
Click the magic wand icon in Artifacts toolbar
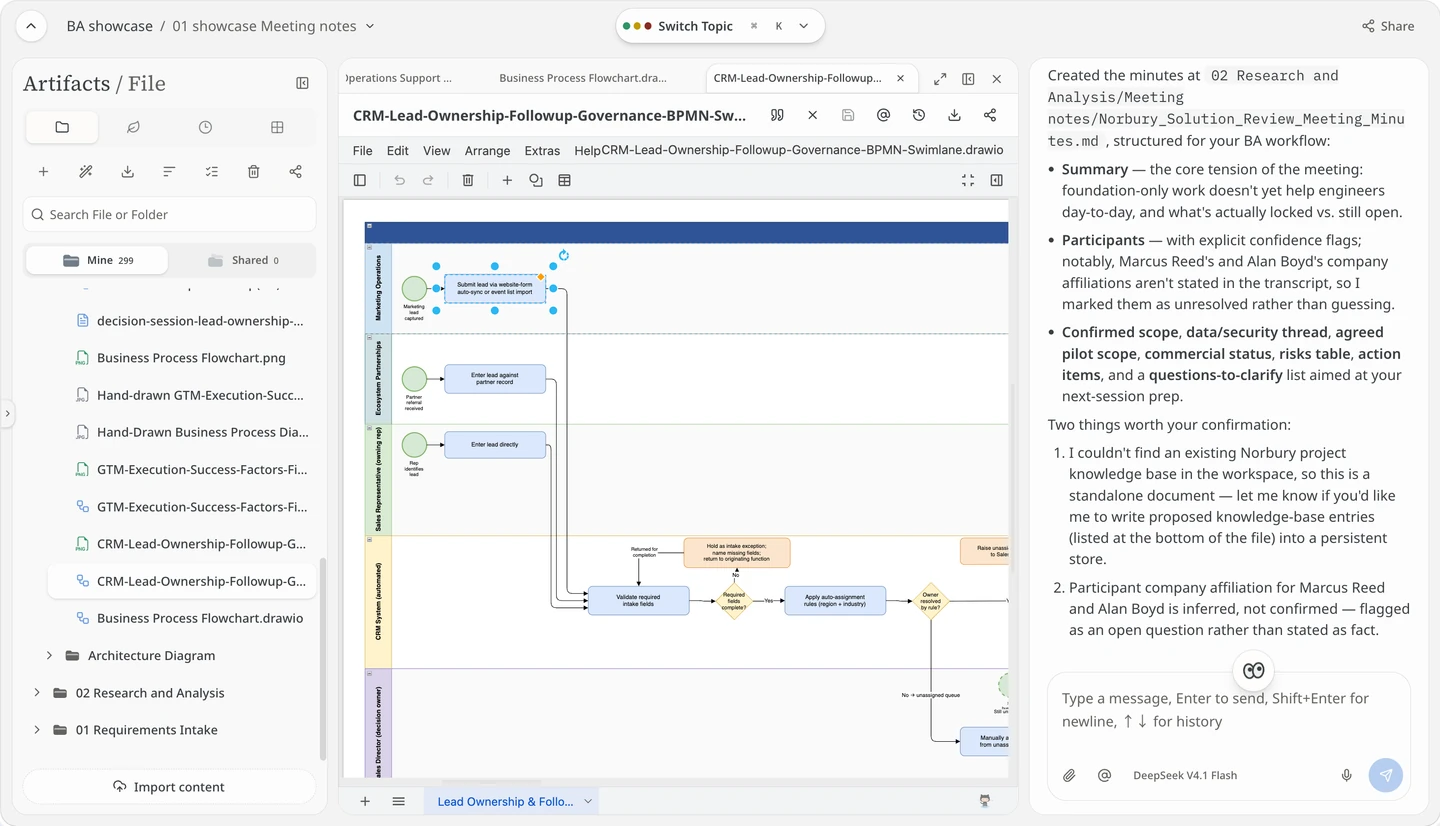tap(85, 172)
